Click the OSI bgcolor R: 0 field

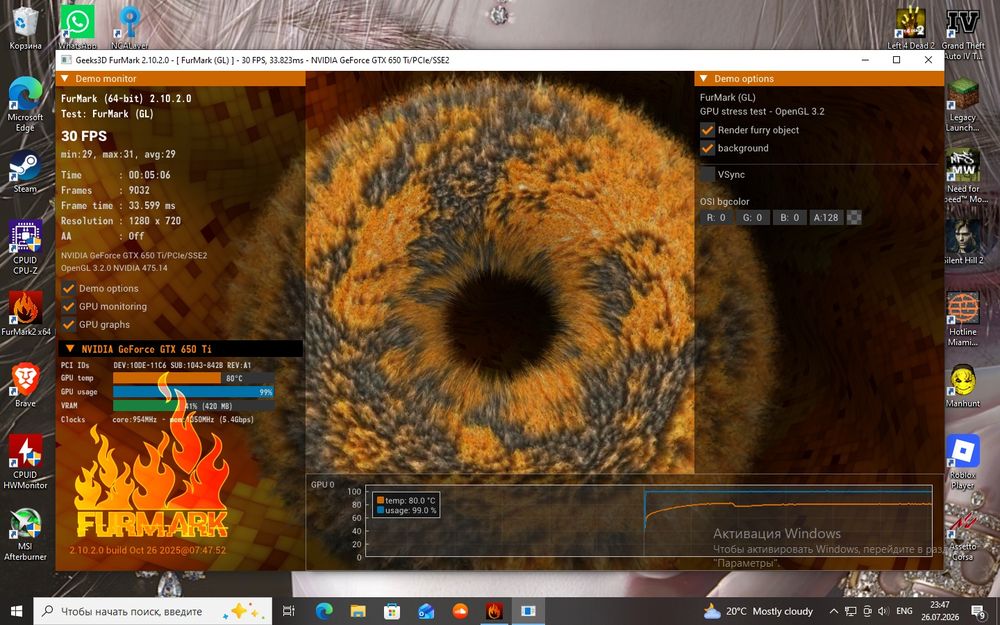716,217
